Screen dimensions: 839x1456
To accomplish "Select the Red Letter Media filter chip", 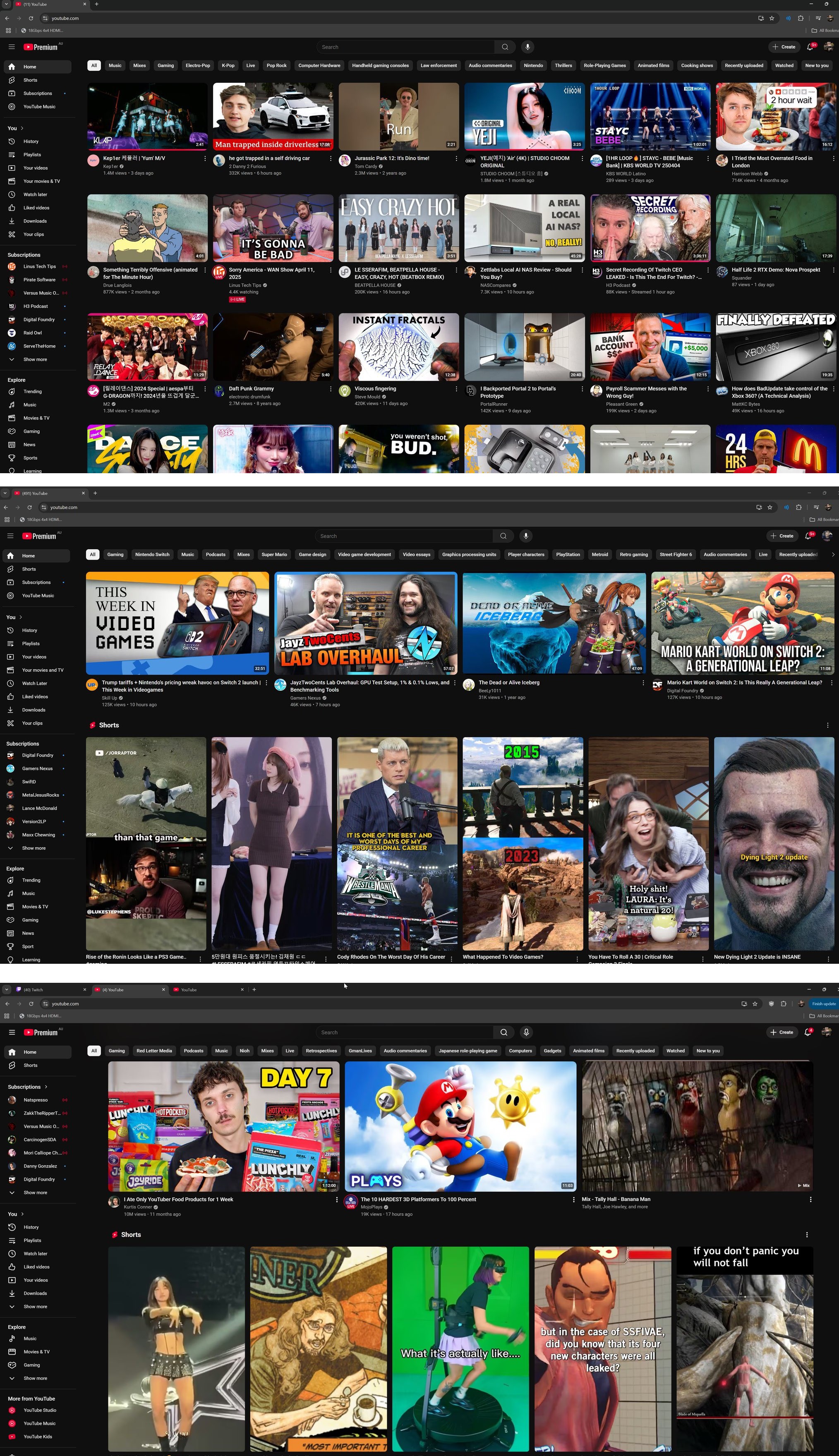I will pos(154,1051).
